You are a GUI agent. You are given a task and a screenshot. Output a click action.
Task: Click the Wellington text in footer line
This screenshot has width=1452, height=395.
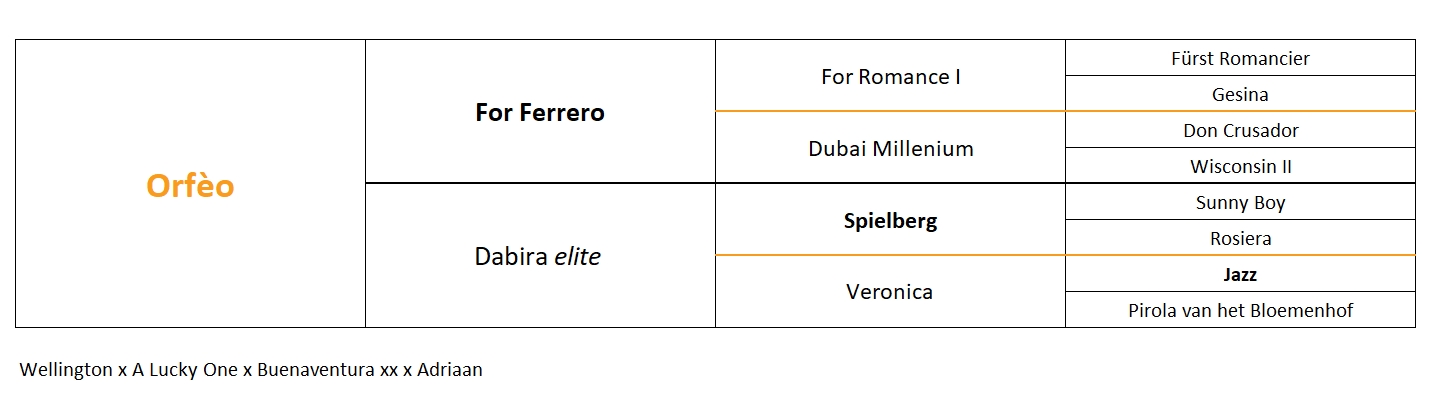66,370
